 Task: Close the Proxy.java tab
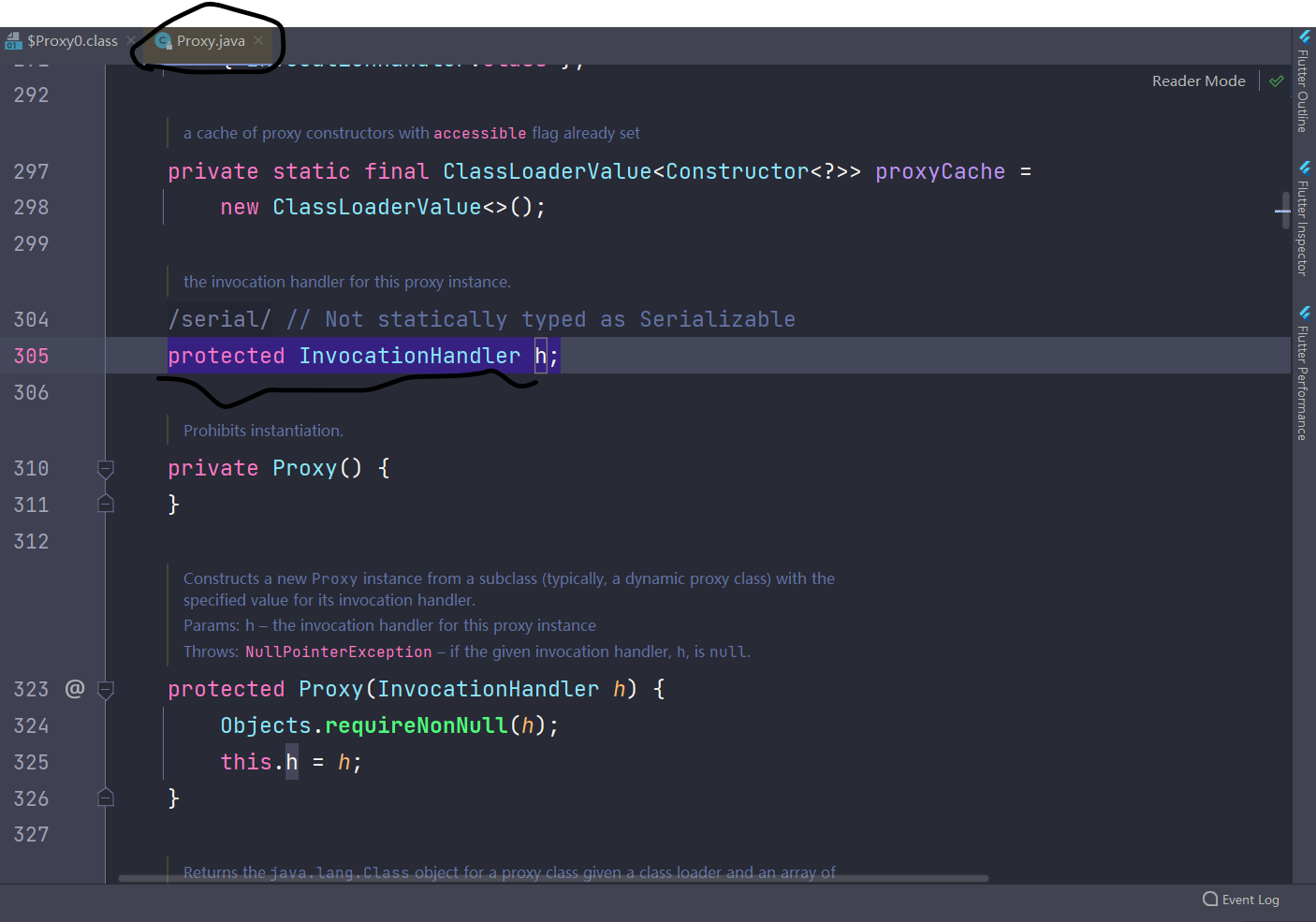pos(258,40)
